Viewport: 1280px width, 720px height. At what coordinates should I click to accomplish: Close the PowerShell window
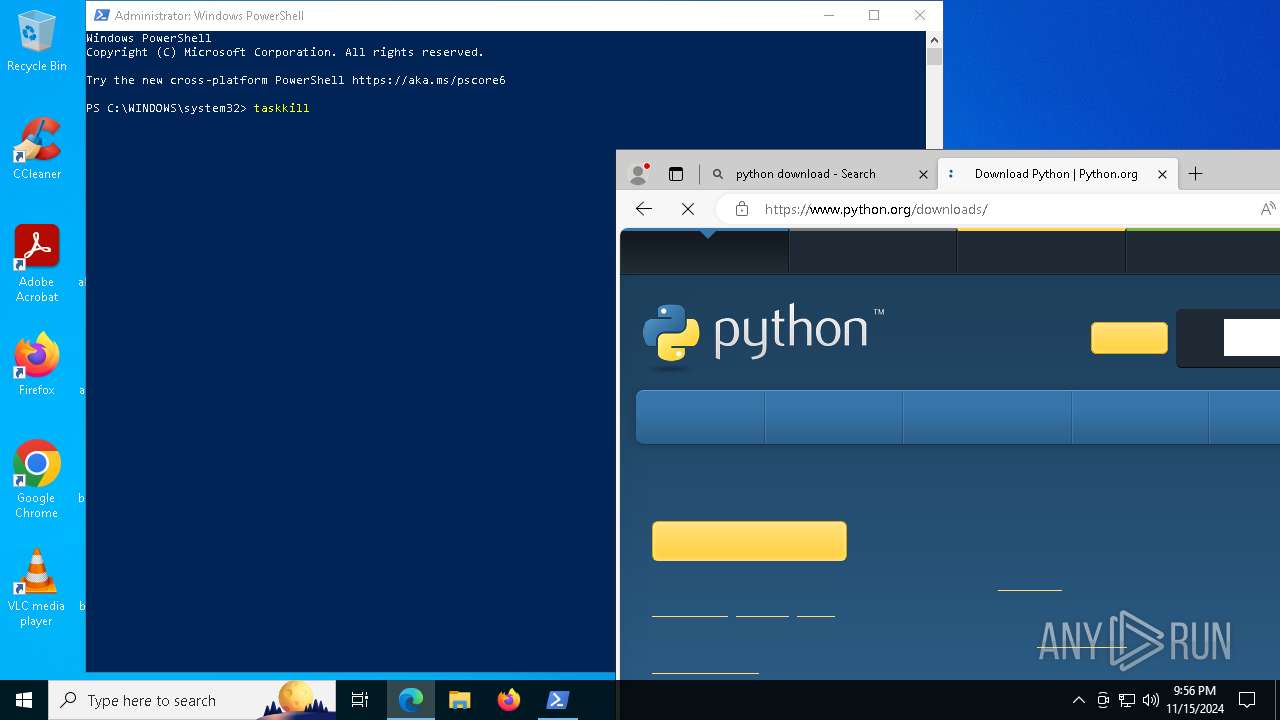pos(920,15)
